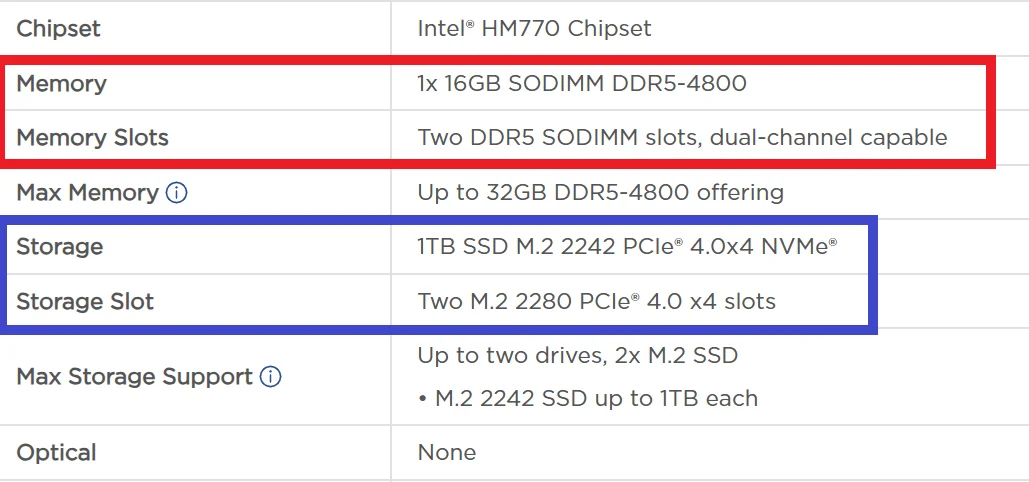Click the Storage Slot label
The width and height of the screenshot is (1029, 482).
click(85, 301)
